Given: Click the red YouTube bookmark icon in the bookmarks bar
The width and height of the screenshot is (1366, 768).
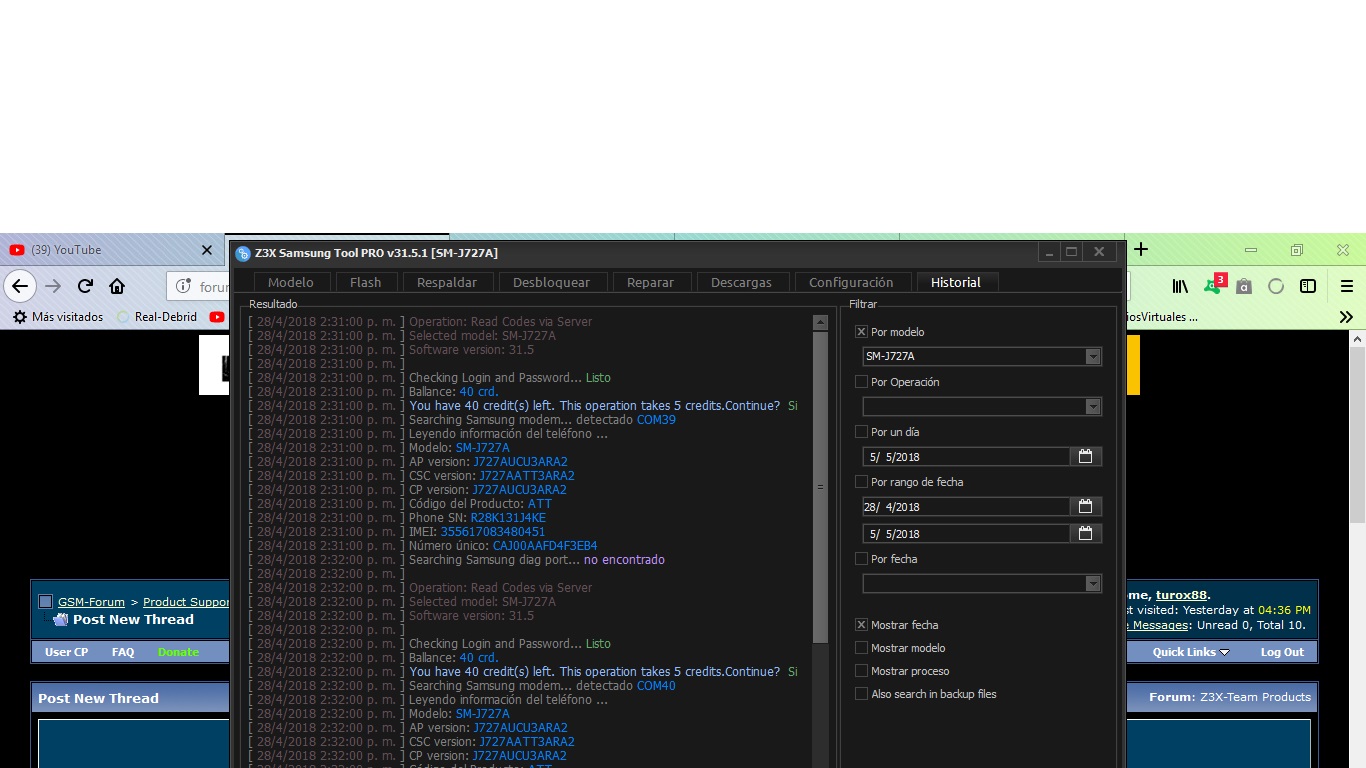Looking at the screenshot, I should 217,317.
